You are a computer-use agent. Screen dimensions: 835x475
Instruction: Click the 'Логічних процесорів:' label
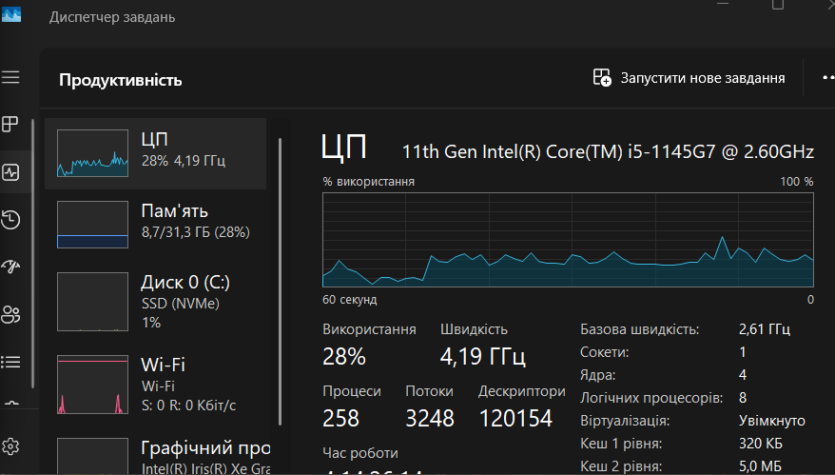click(651, 398)
